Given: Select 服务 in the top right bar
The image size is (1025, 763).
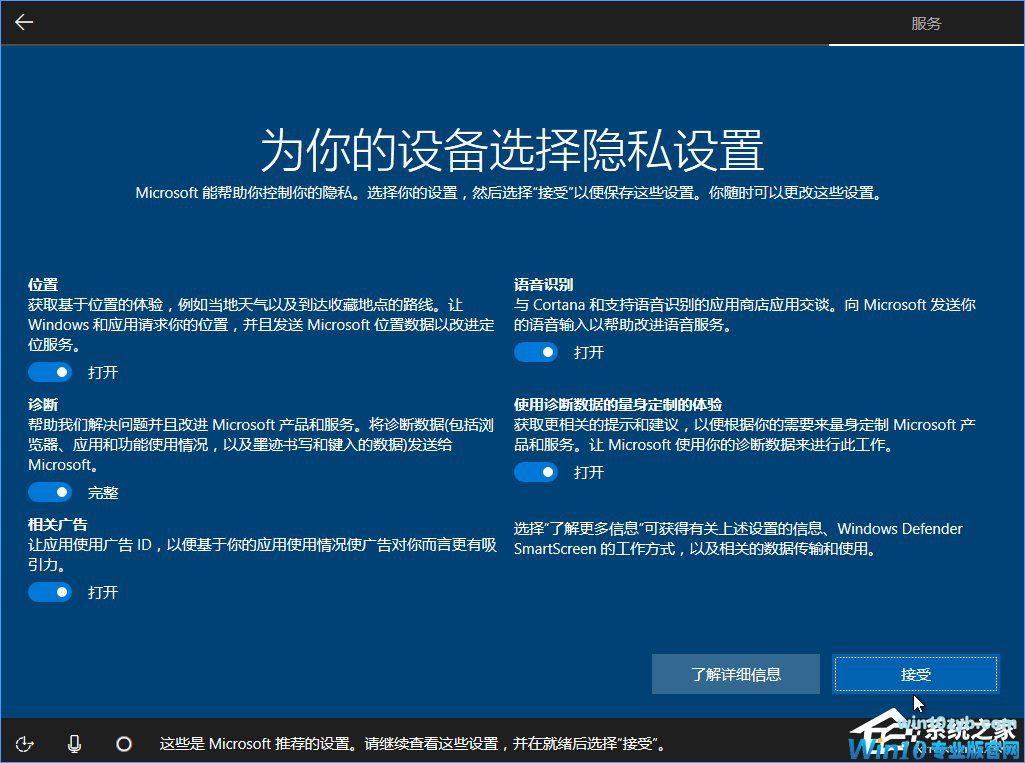Looking at the screenshot, I should tap(926, 22).
